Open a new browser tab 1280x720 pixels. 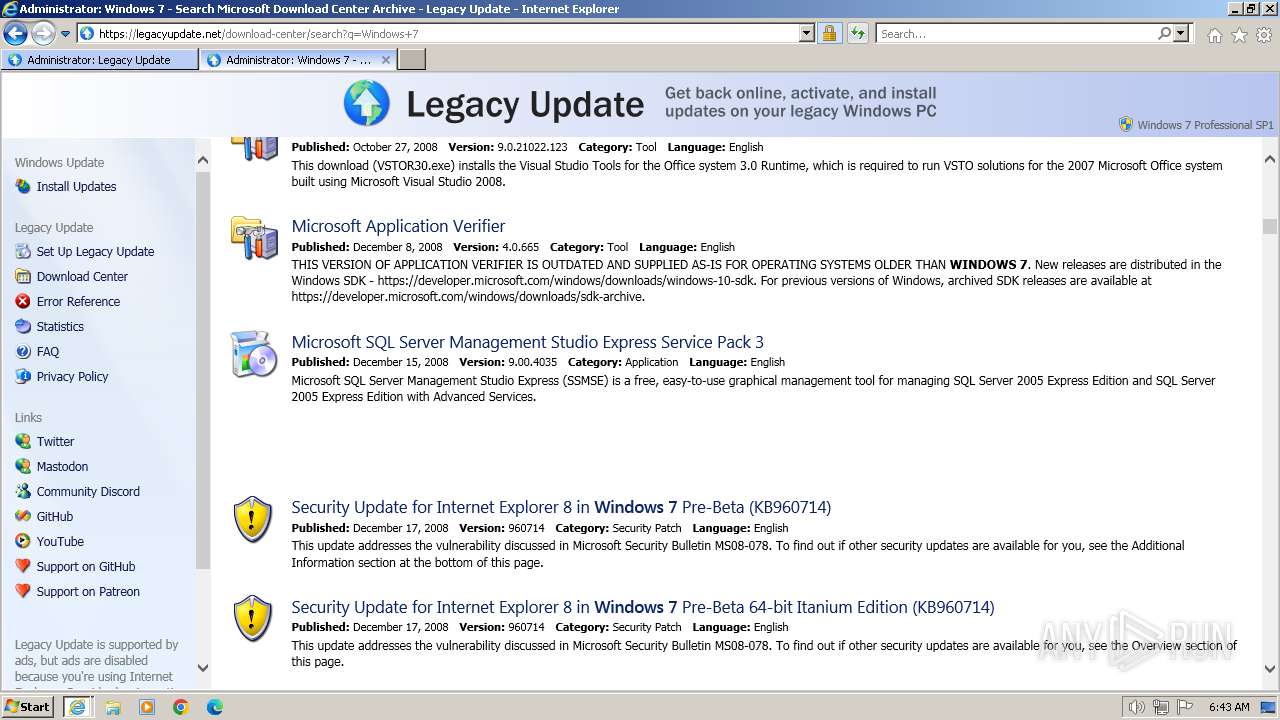412,60
